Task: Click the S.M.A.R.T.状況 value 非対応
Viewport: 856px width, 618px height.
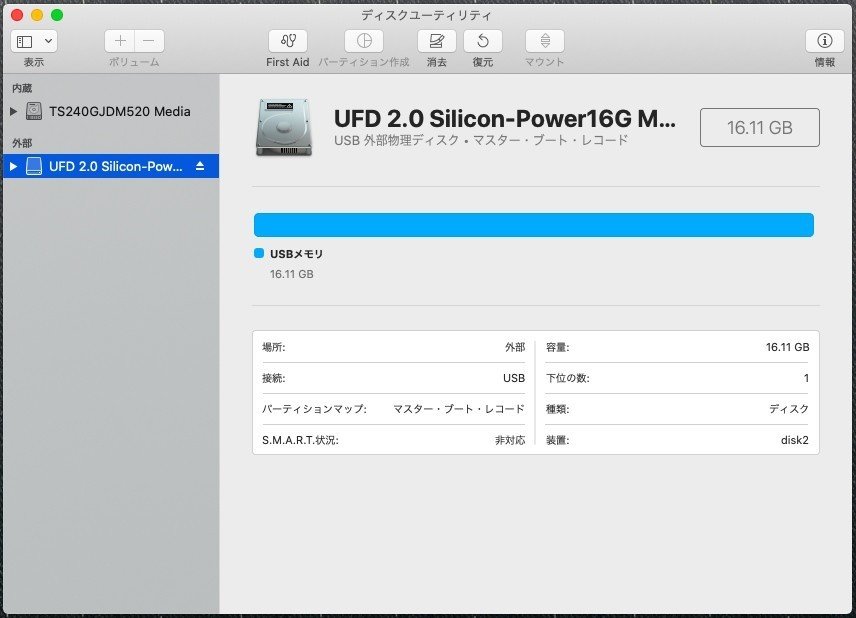Action: pos(510,440)
